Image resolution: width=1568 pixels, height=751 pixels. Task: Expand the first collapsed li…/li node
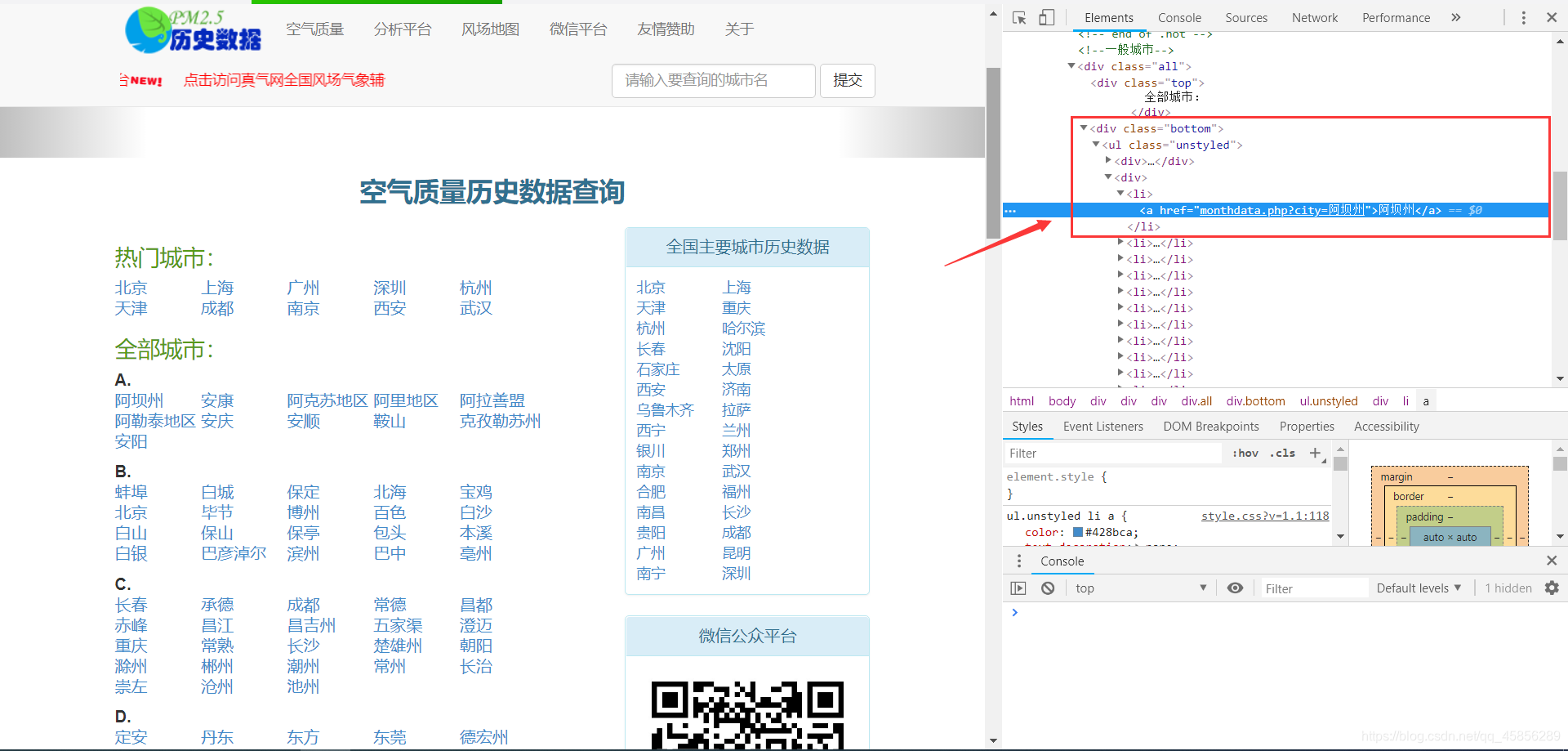point(1120,243)
